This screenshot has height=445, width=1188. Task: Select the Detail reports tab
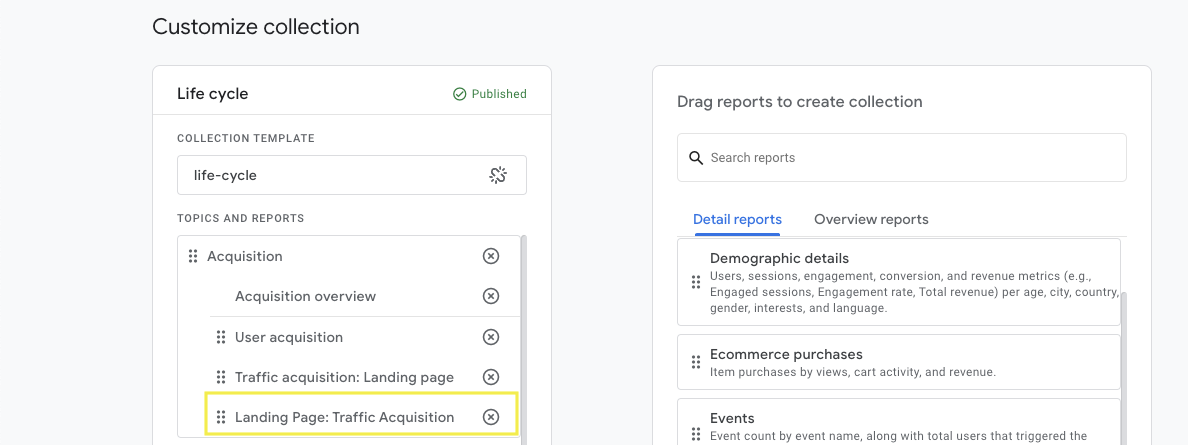[x=737, y=219]
